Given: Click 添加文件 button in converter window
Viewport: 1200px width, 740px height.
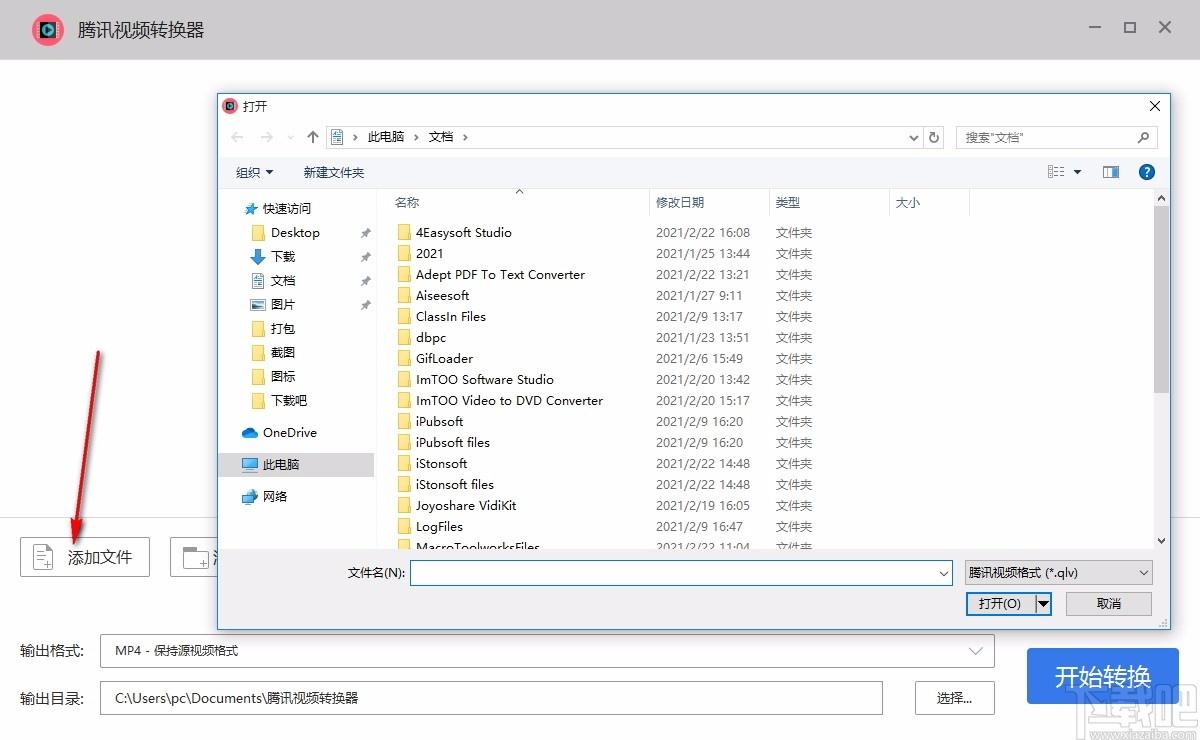Looking at the screenshot, I should tap(85, 557).
